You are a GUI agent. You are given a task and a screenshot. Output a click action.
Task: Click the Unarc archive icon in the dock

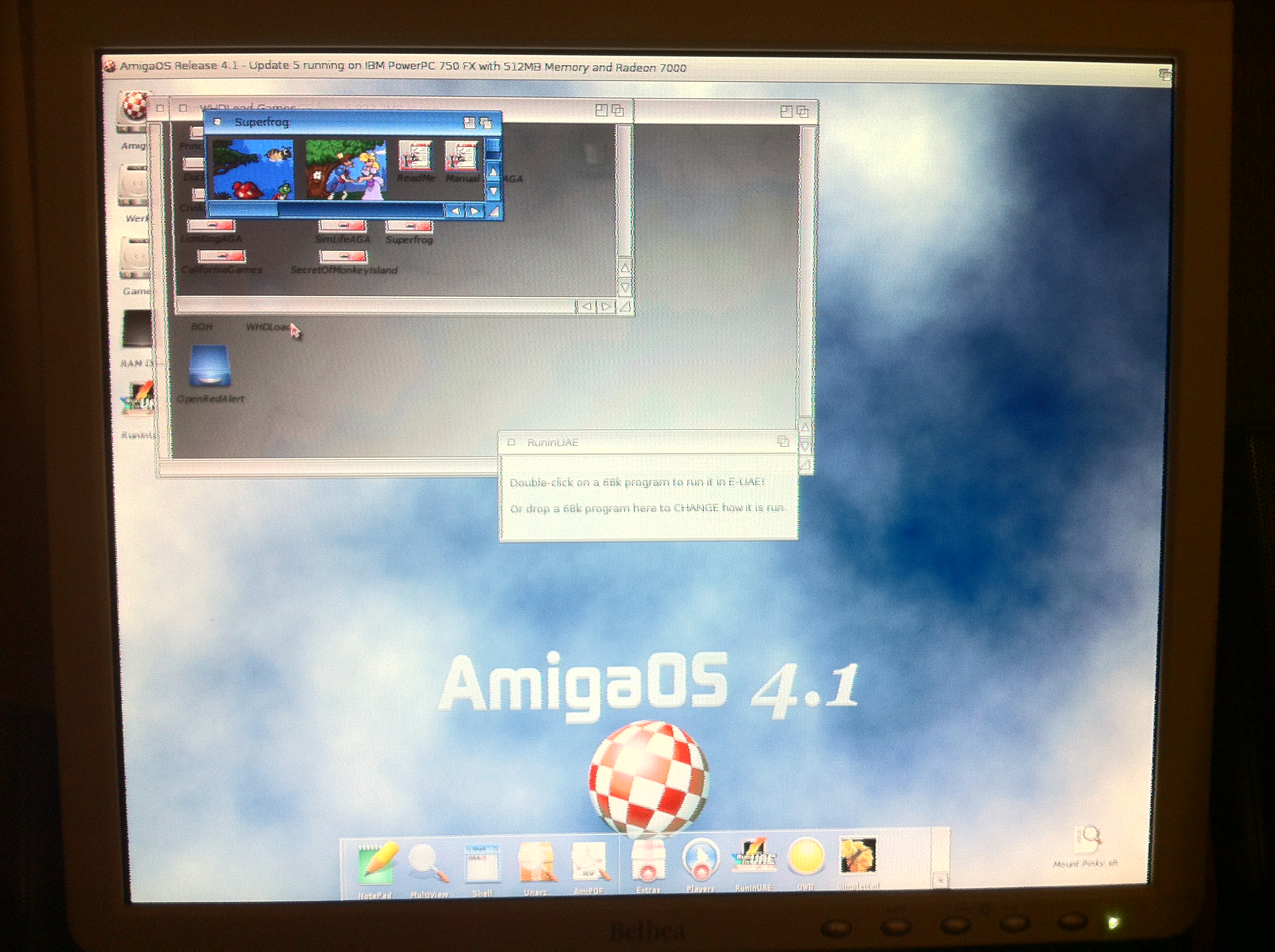pos(536,863)
